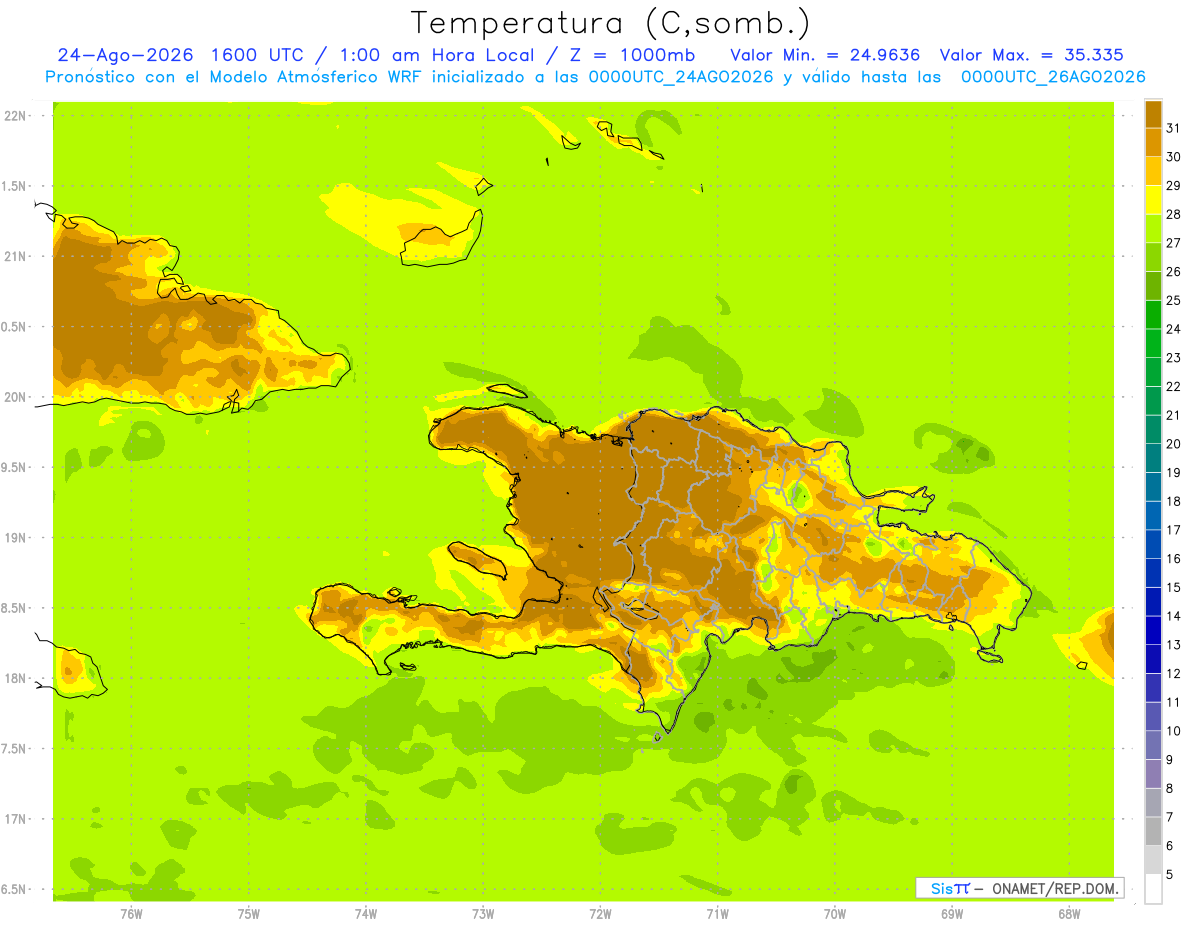This screenshot has height=927, width=1200.
Task: Click the "1600 UTC" time text
Action: (x=258, y=55)
